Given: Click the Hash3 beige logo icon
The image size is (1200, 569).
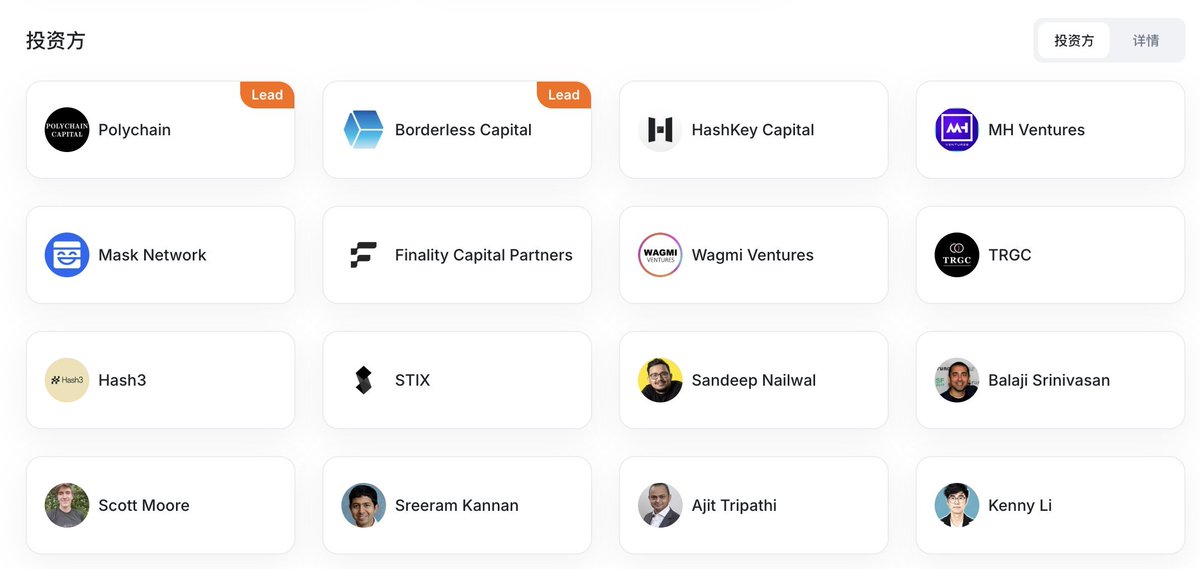Looking at the screenshot, I should pyautogui.click(x=67, y=380).
